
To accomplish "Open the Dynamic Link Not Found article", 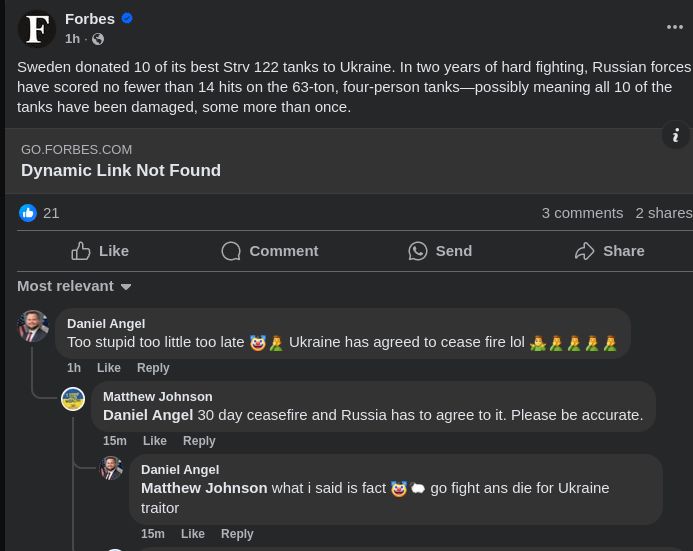I will click(121, 170).
